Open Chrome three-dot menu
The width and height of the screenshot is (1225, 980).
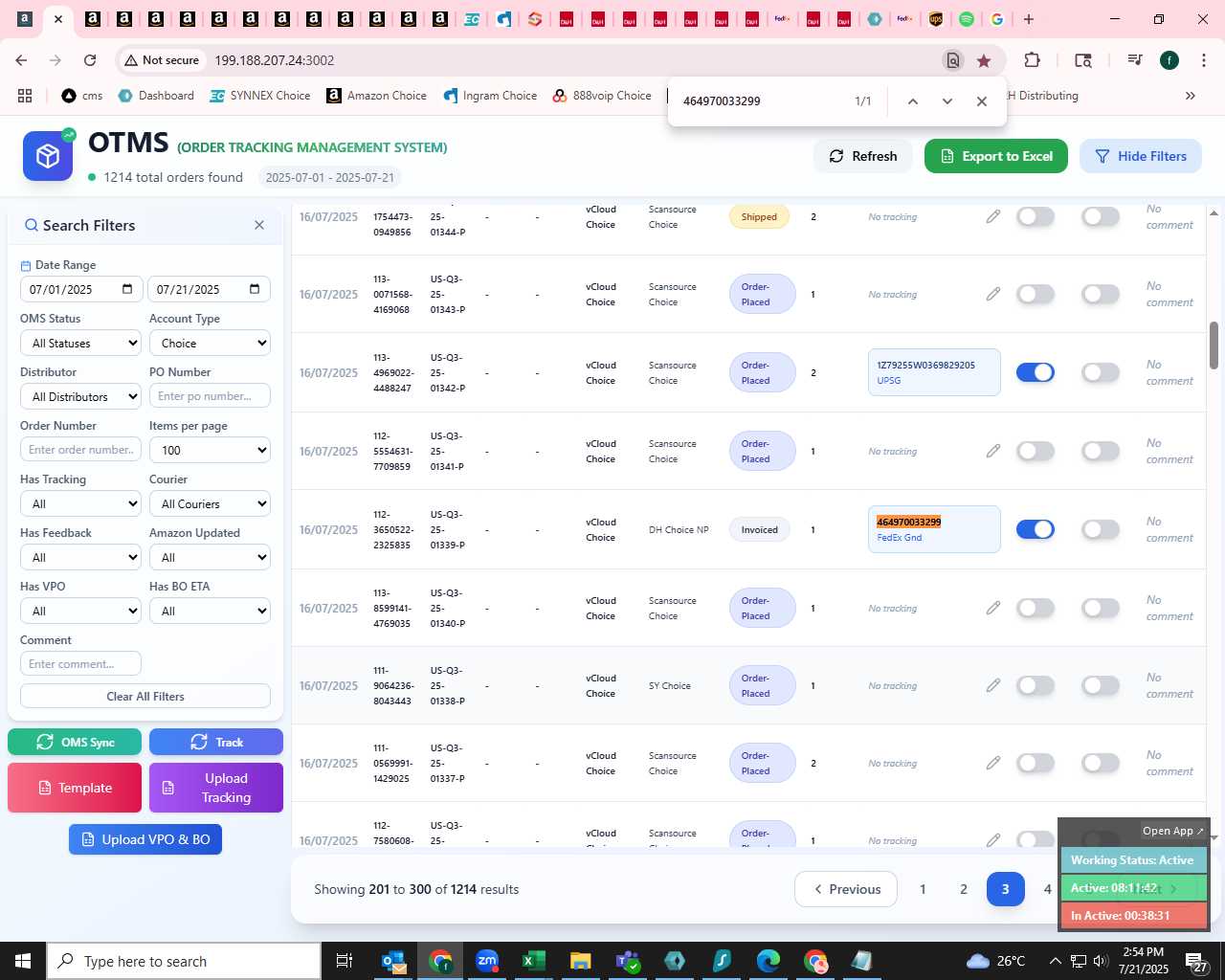coord(1203,60)
